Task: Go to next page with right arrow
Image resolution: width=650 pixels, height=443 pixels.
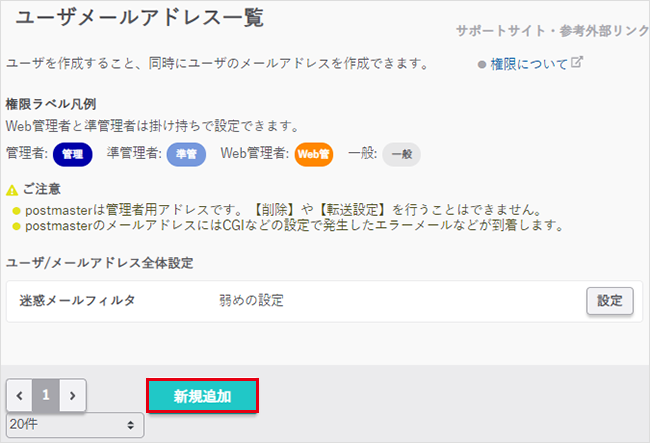Action: point(72,395)
